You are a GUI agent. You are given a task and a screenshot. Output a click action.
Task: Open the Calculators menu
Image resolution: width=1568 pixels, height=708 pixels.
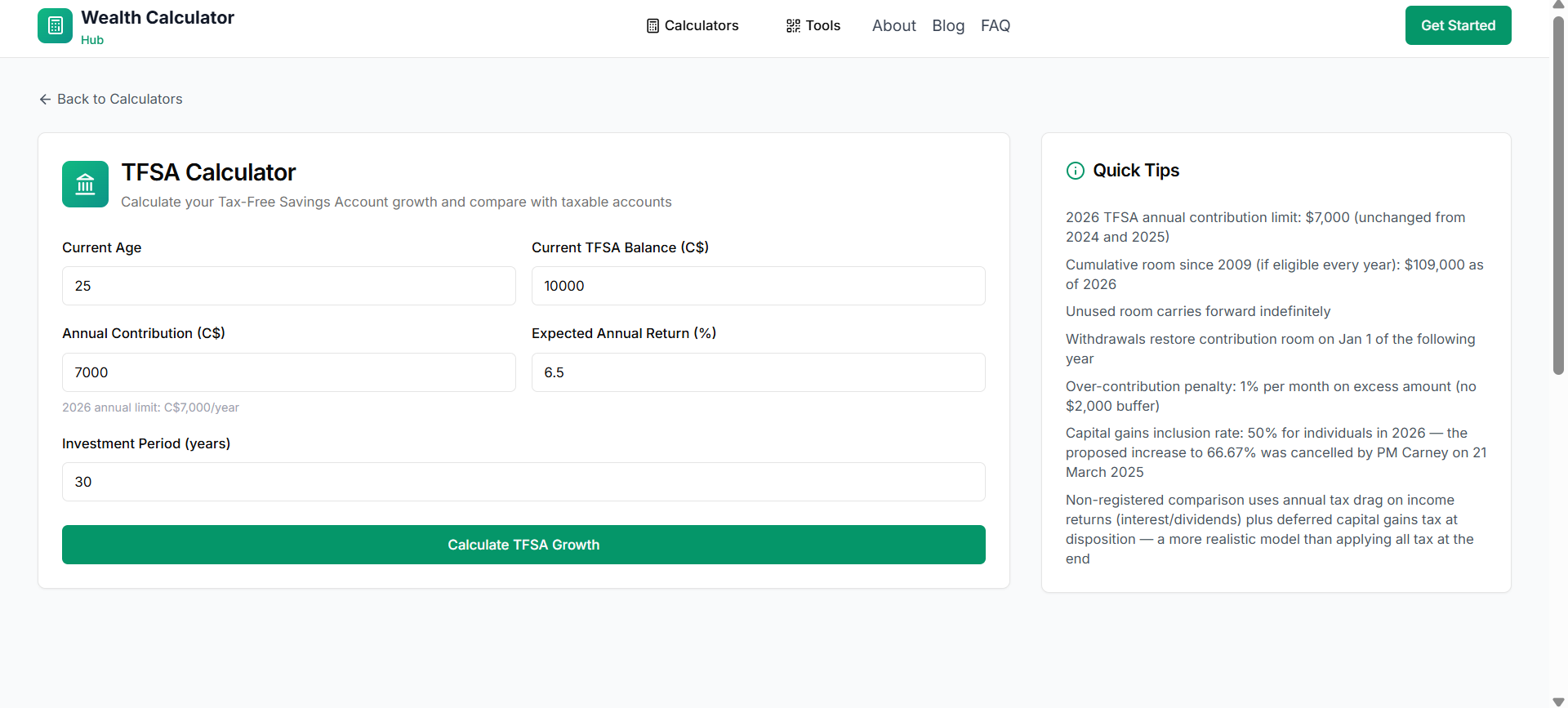point(693,25)
